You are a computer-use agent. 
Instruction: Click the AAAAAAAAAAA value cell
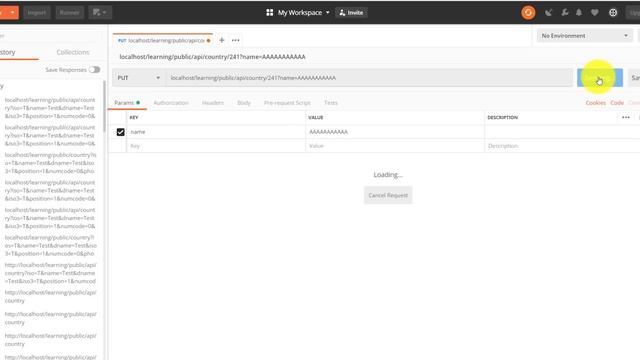[395, 132]
